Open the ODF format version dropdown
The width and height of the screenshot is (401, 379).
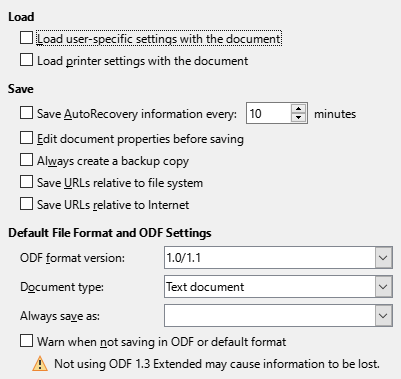383,258
